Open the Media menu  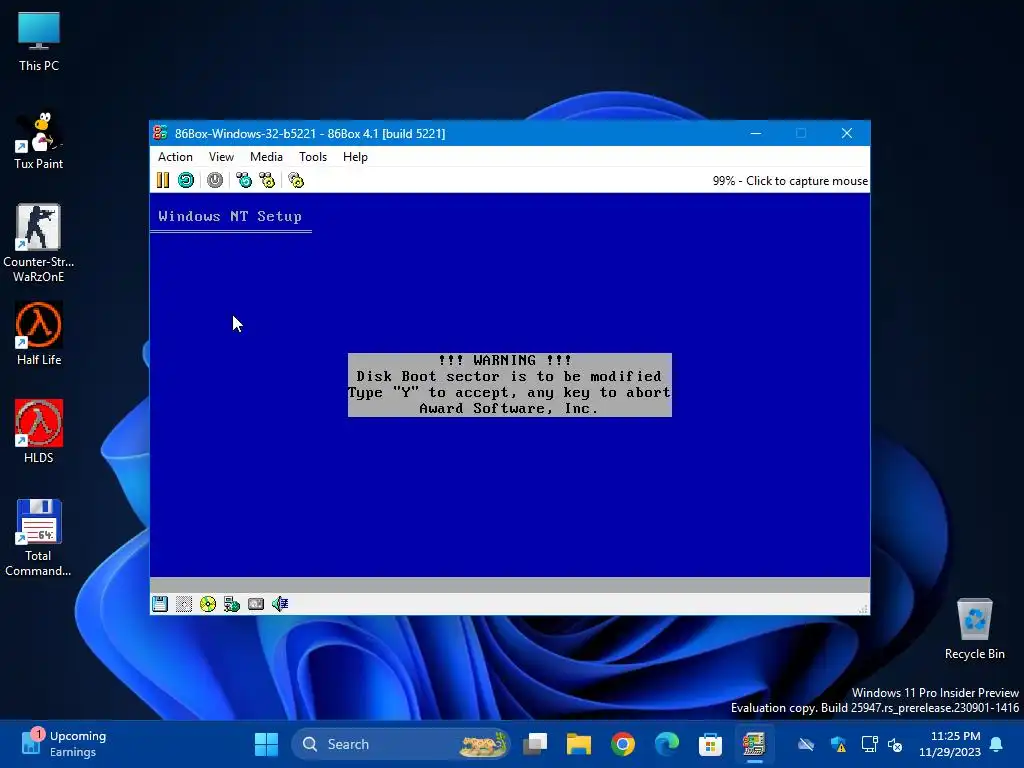tap(266, 157)
